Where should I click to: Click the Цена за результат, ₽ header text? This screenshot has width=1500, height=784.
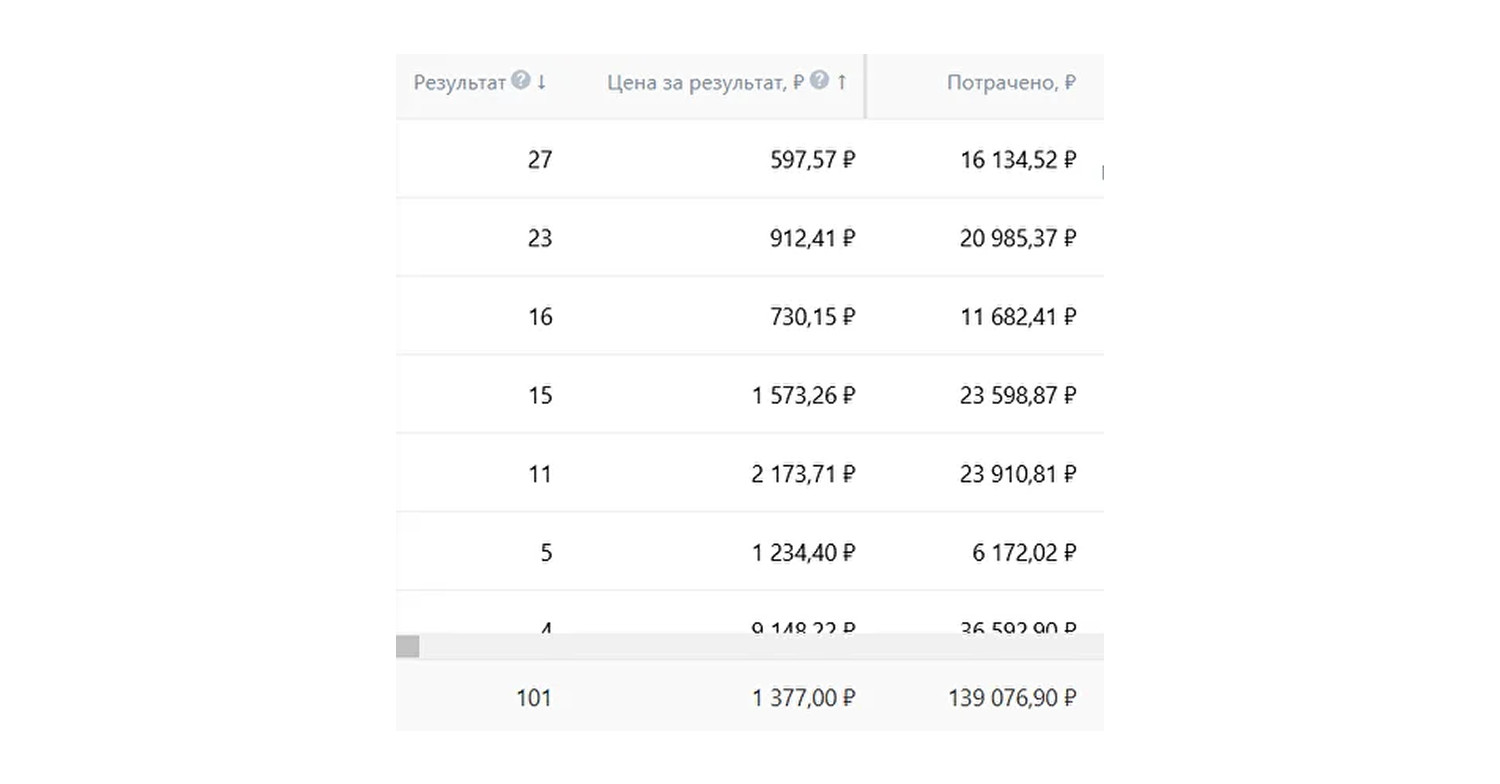pyautogui.click(x=705, y=83)
